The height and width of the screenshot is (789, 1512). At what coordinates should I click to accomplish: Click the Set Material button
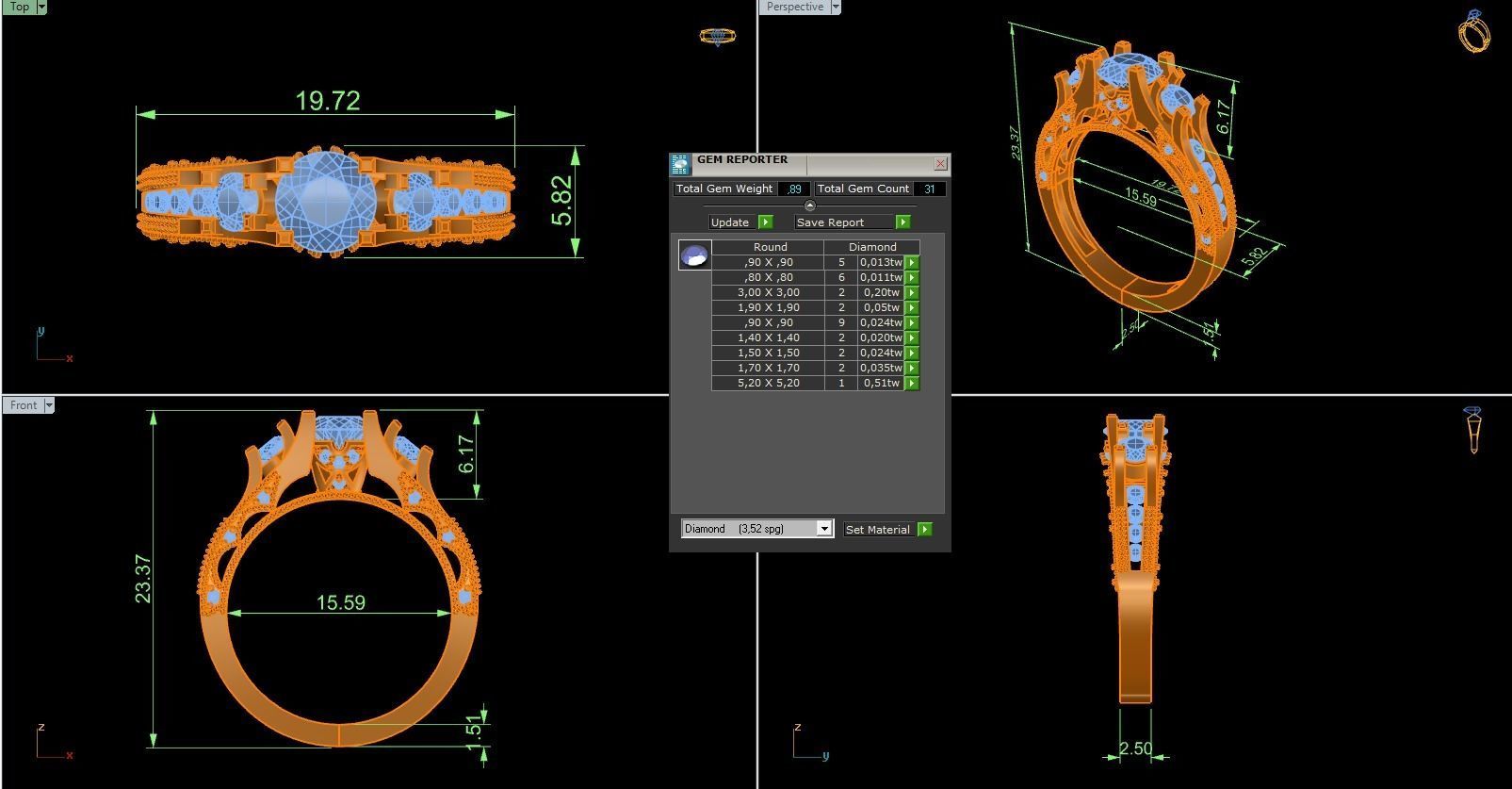click(x=880, y=530)
